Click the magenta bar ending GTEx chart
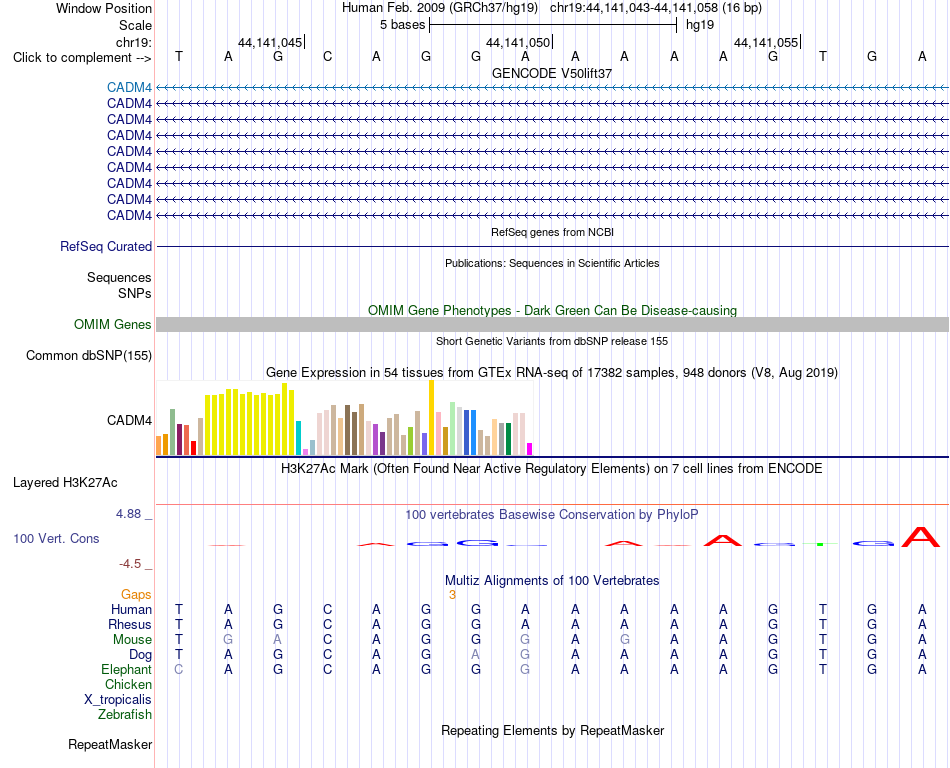 pyautogui.click(x=530, y=449)
